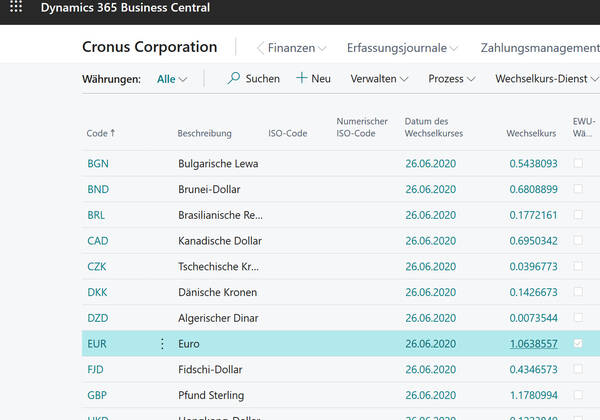600x420 pixels.
Task: Open the FJD currency code link
Action: tap(95, 370)
